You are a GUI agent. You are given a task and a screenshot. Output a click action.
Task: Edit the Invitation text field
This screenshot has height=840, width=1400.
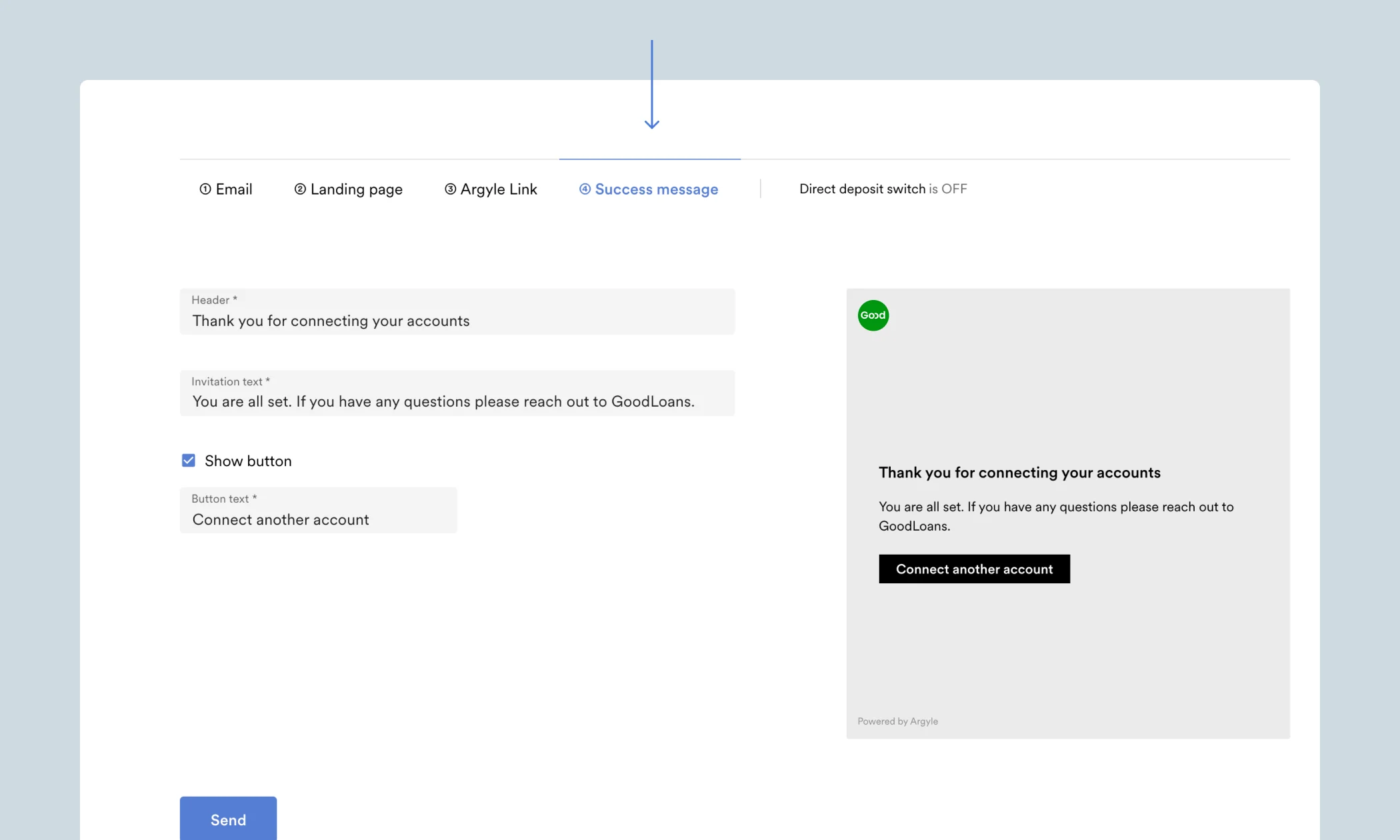coord(457,393)
